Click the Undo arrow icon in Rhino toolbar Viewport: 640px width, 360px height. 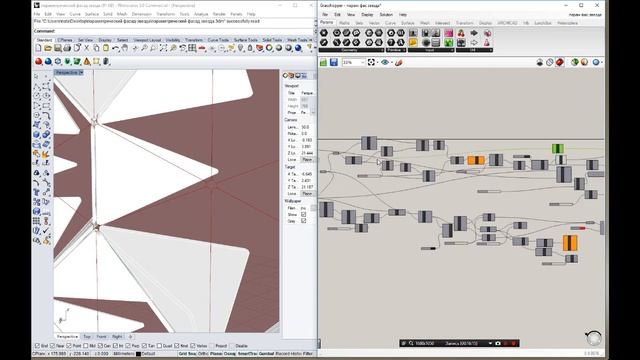pos(116,48)
